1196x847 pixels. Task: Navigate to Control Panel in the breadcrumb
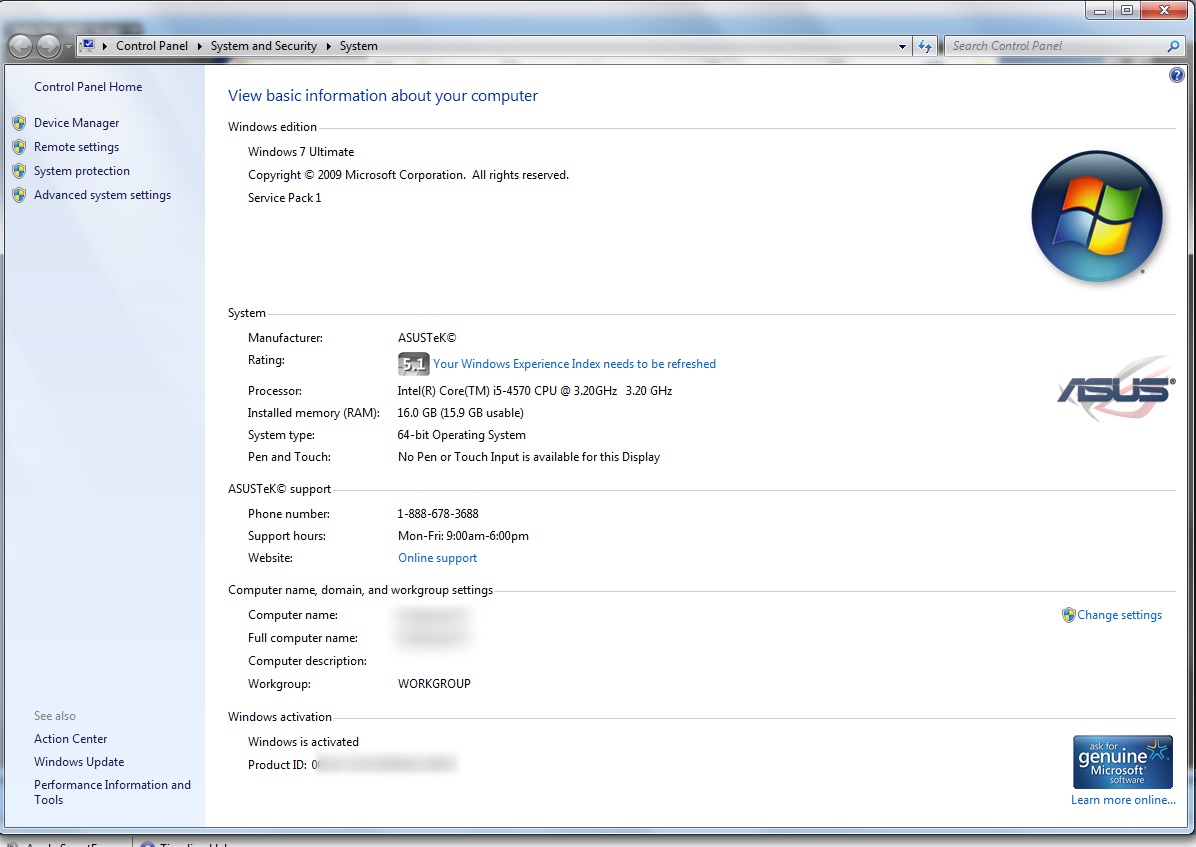(152, 46)
